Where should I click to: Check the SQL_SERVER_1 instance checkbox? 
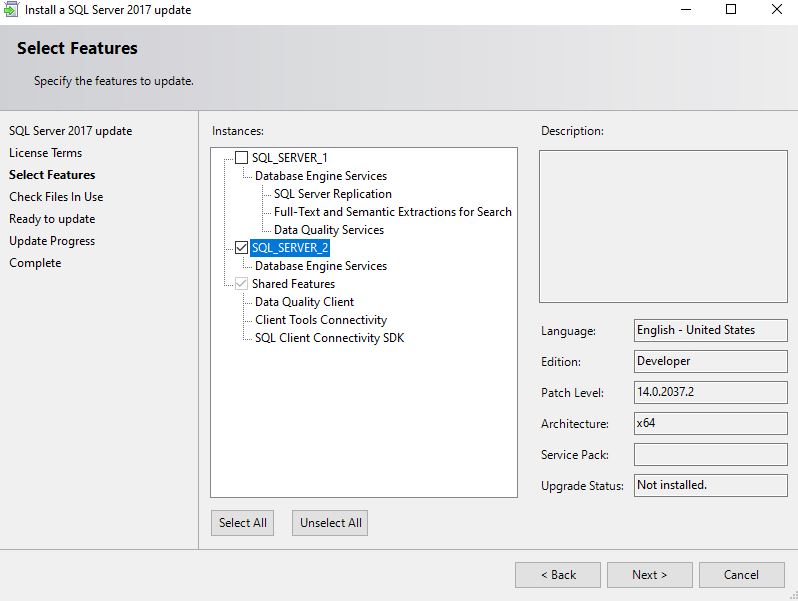pyautogui.click(x=241, y=158)
